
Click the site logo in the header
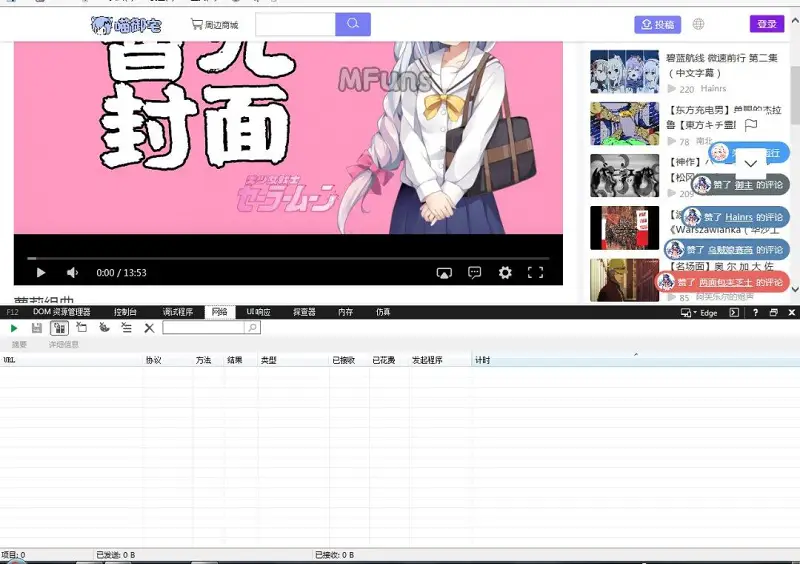tap(126, 24)
